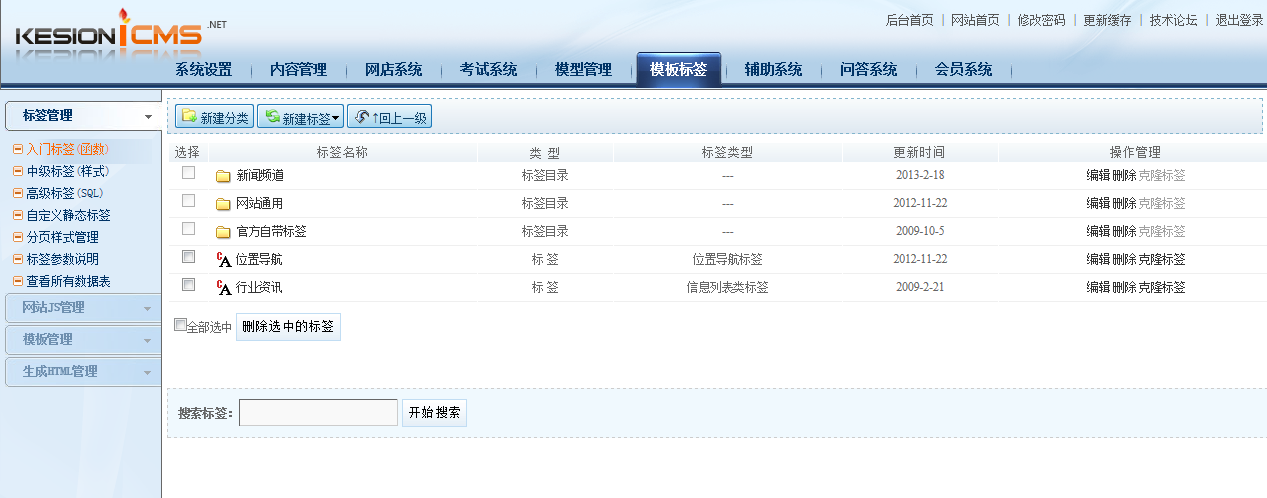The image size is (1267, 498).
Task: Check the 全部选中 select-all checkbox
Action: click(180, 325)
